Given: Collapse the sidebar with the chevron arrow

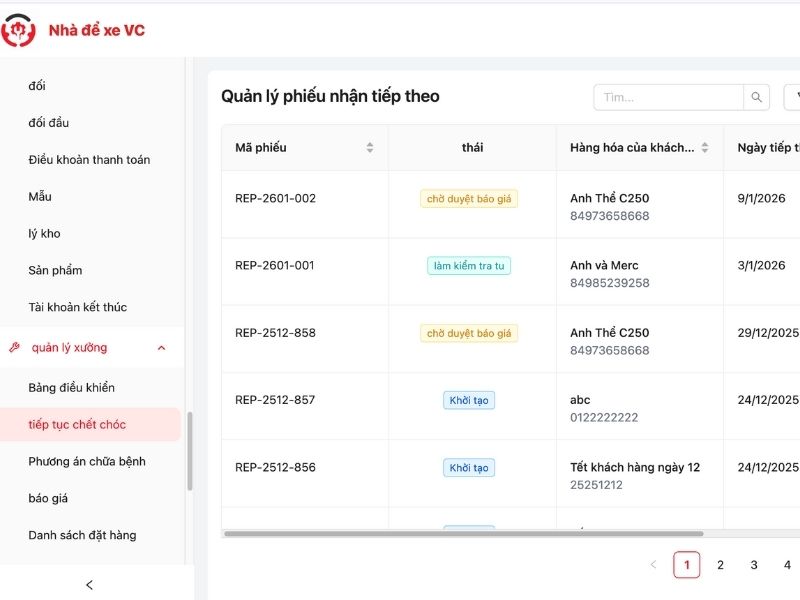Looking at the screenshot, I should pyautogui.click(x=91, y=583).
